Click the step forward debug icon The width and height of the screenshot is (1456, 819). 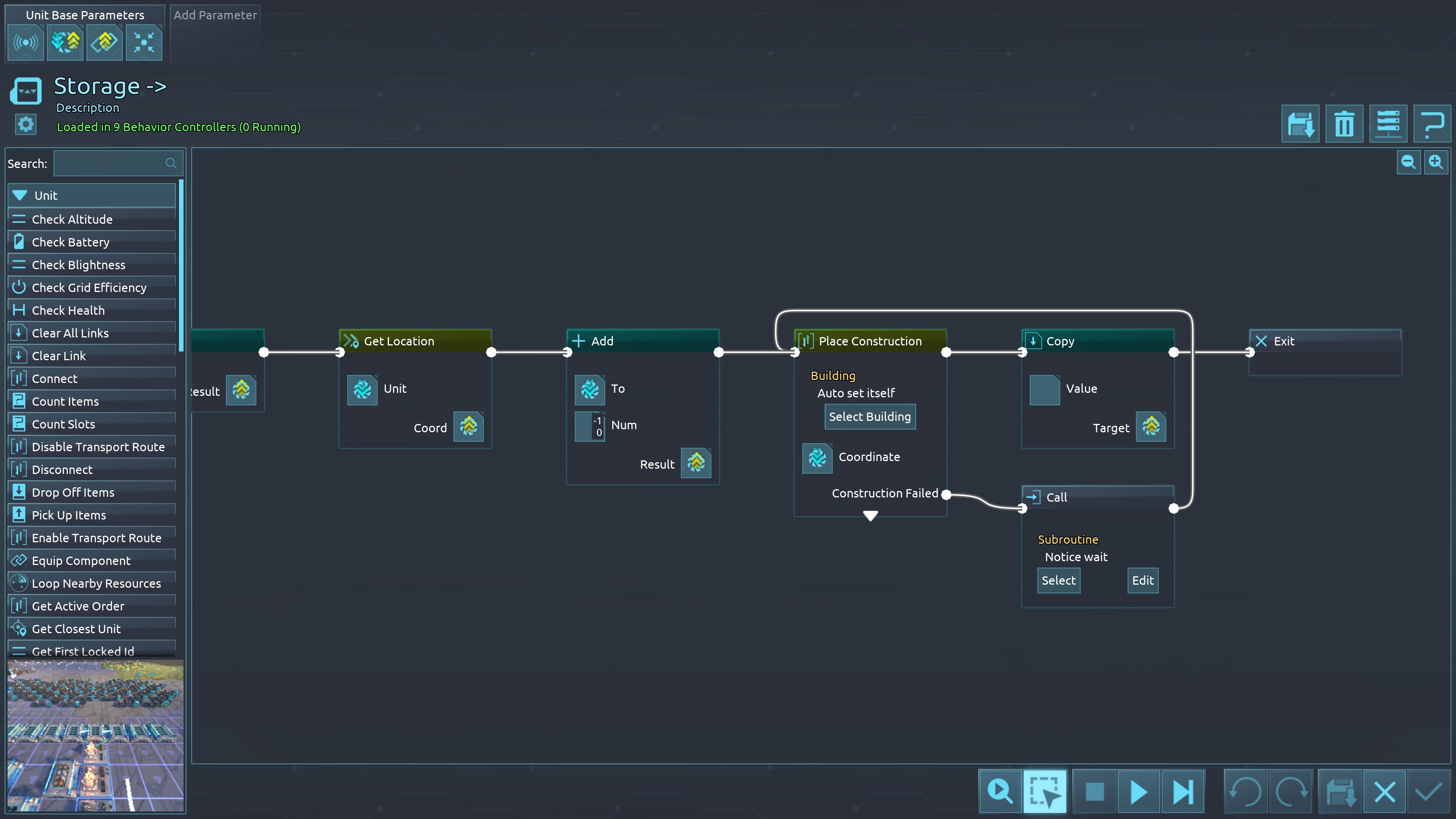pyautogui.click(x=1183, y=791)
